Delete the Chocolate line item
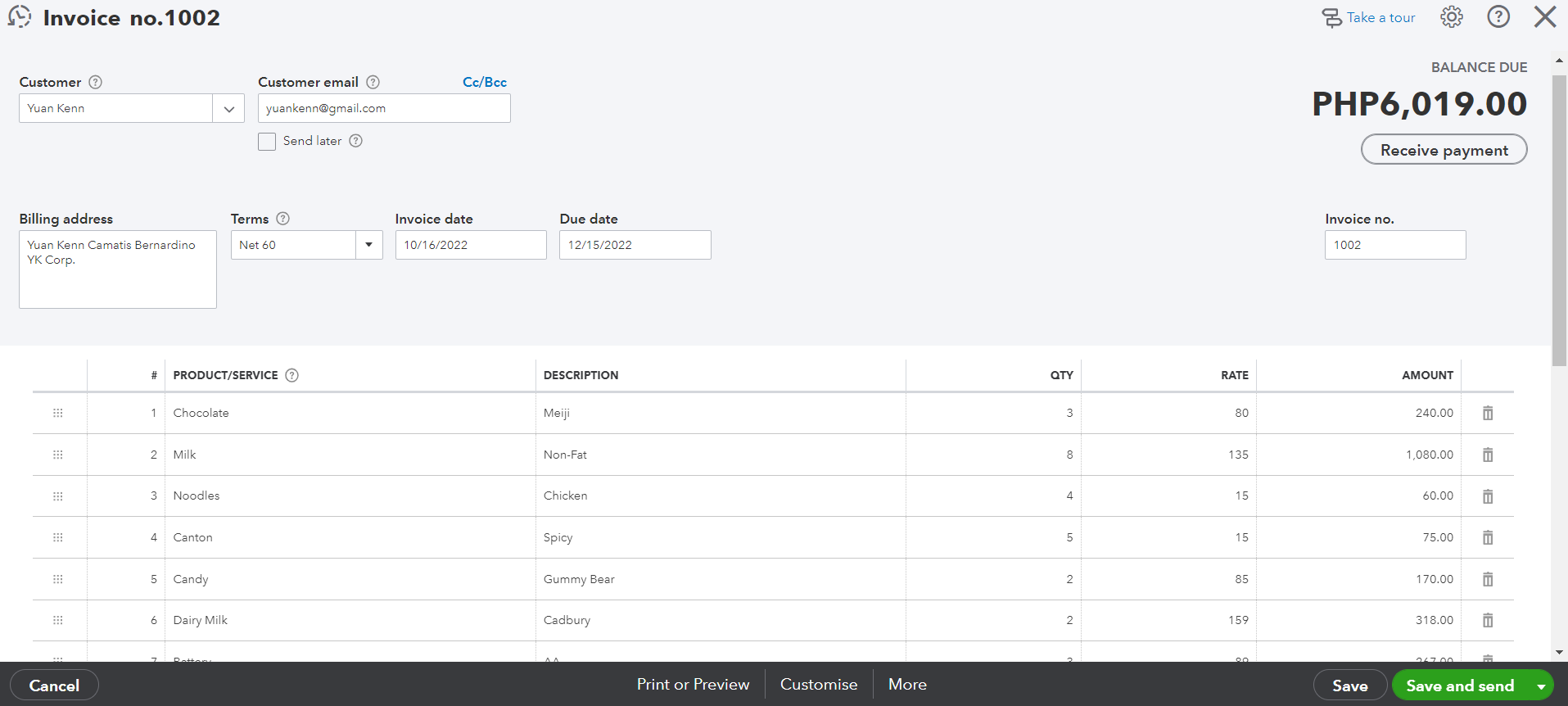Screen dimensions: 1568x706 (x=1487, y=414)
